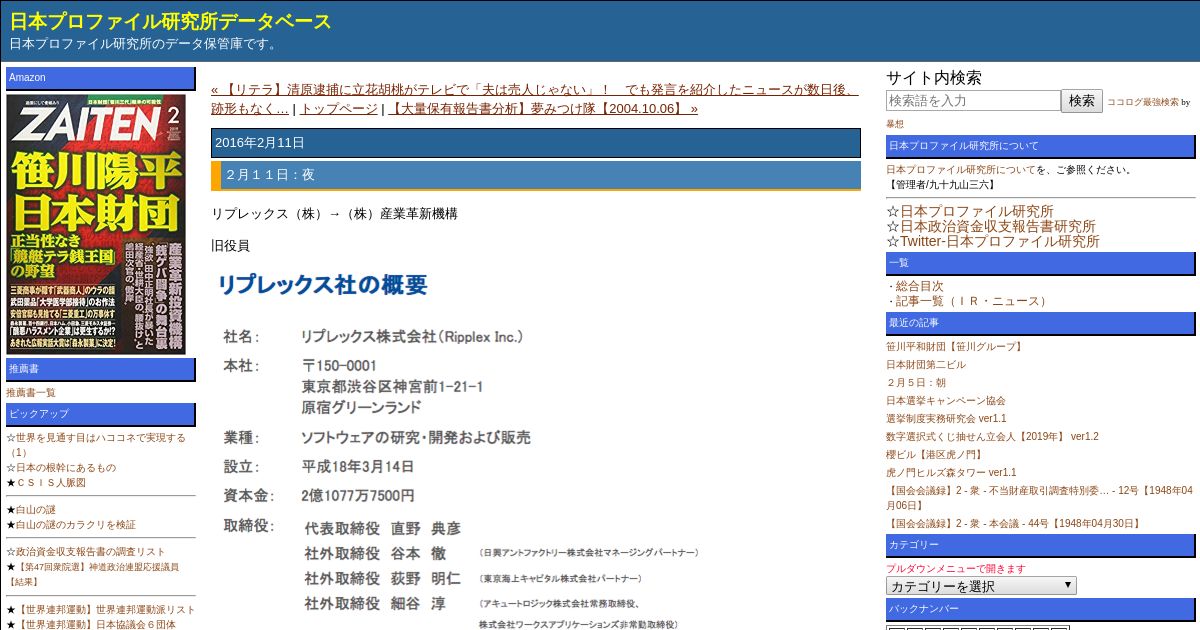Open 記事一覧（ＩＲ・ニュース） link
The height and width of the screenshot is (630, 1200).
973,301
